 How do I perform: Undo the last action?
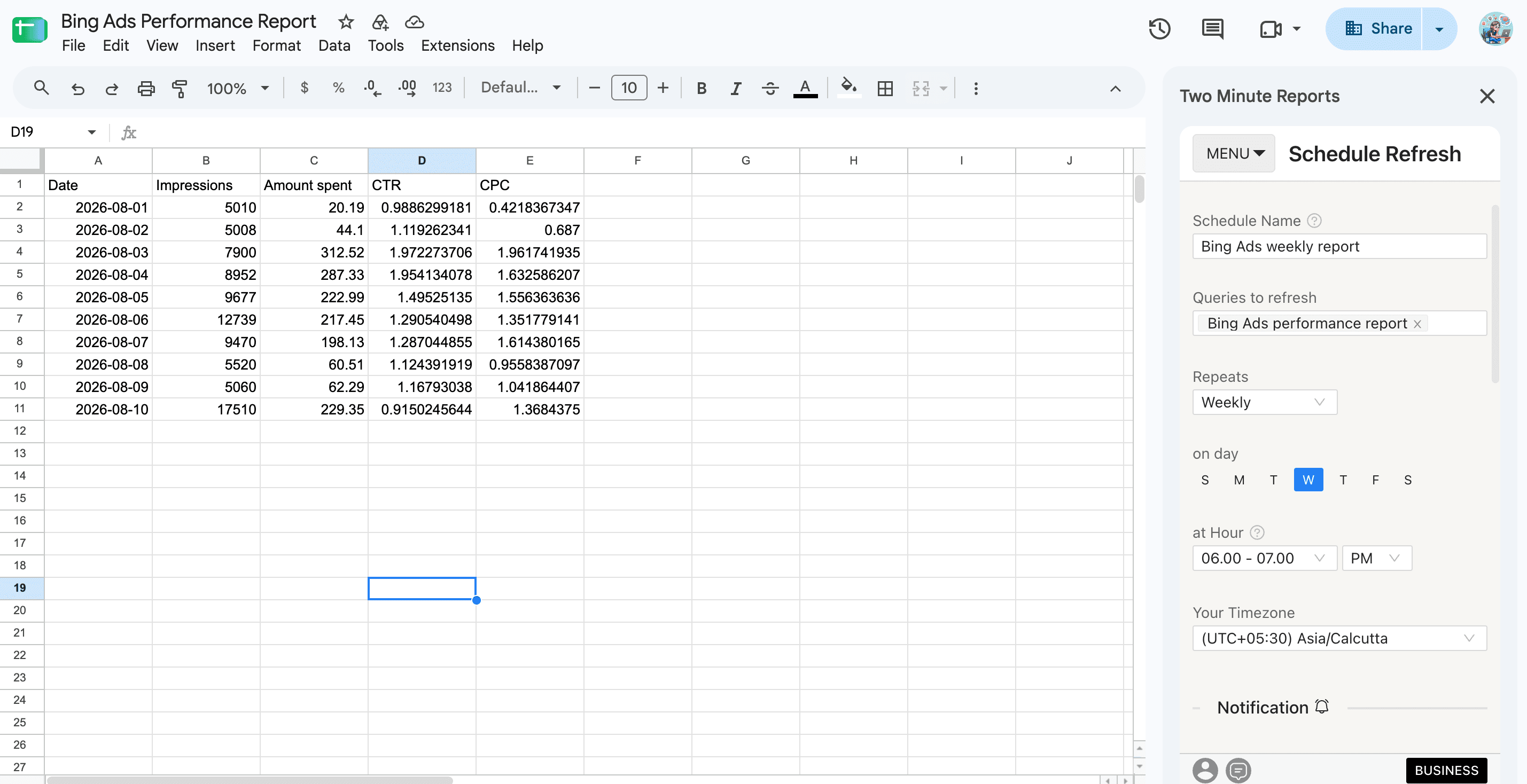coord(77,88)
